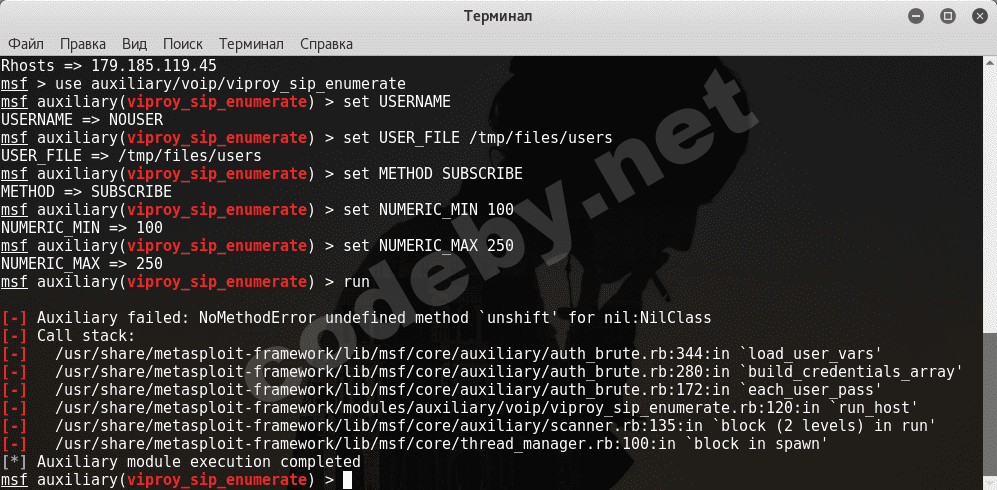The image size is (997, 490).
Task: Open the Справка menu
Action: (x=326, y=44)
